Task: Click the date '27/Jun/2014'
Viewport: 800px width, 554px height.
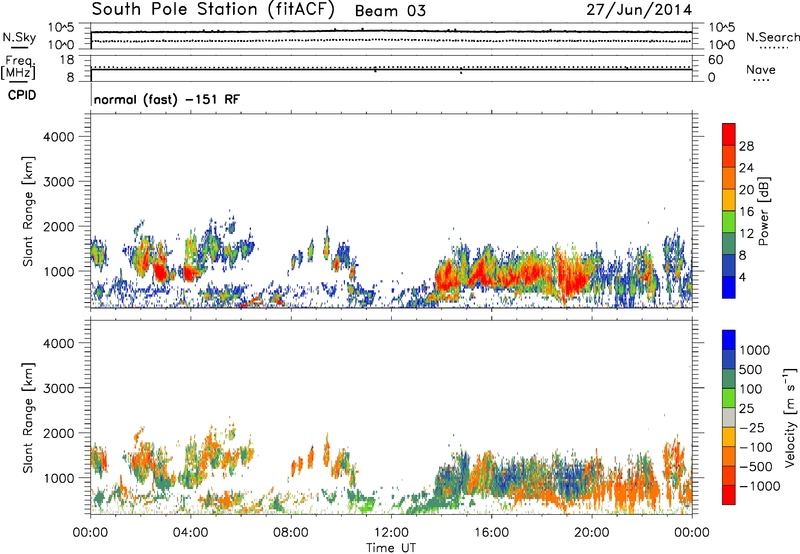Action: pyautogui.click(x=639, y=10)
